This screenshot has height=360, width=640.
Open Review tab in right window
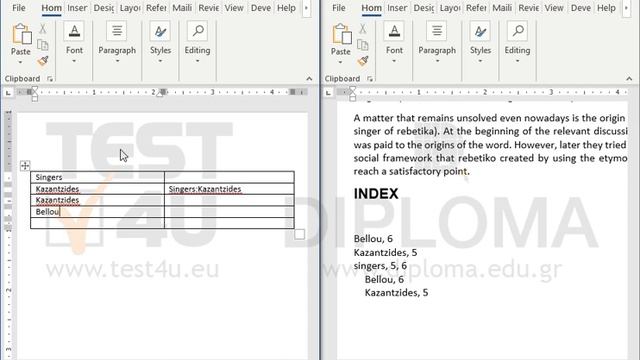[x=528, y=8]
